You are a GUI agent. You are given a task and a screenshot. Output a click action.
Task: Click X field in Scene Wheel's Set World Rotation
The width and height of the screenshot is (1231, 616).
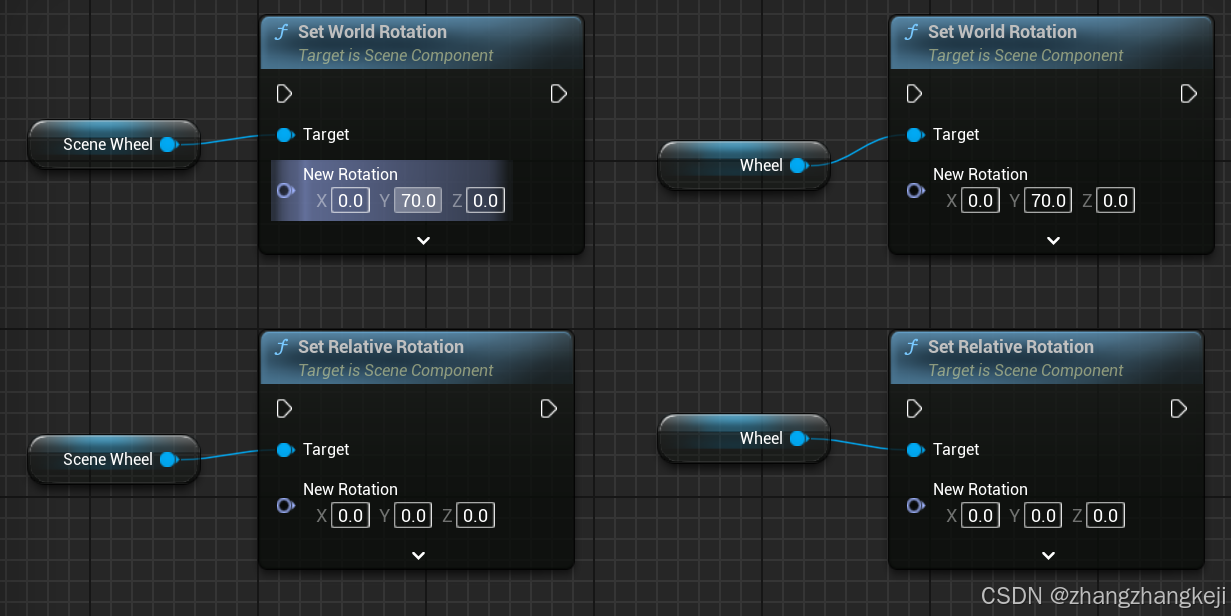click(x=351, y=201)
